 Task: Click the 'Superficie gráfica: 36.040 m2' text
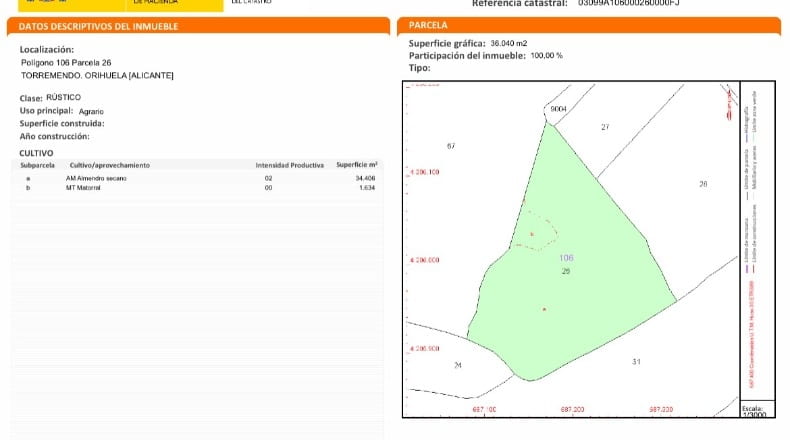click(468, 43)
